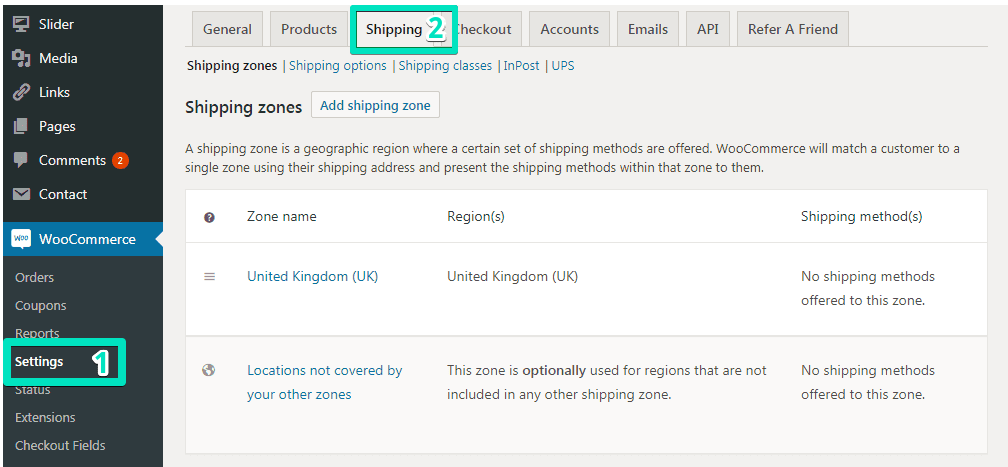Open Orders in the WooCommerce submenu

[35, 277]
